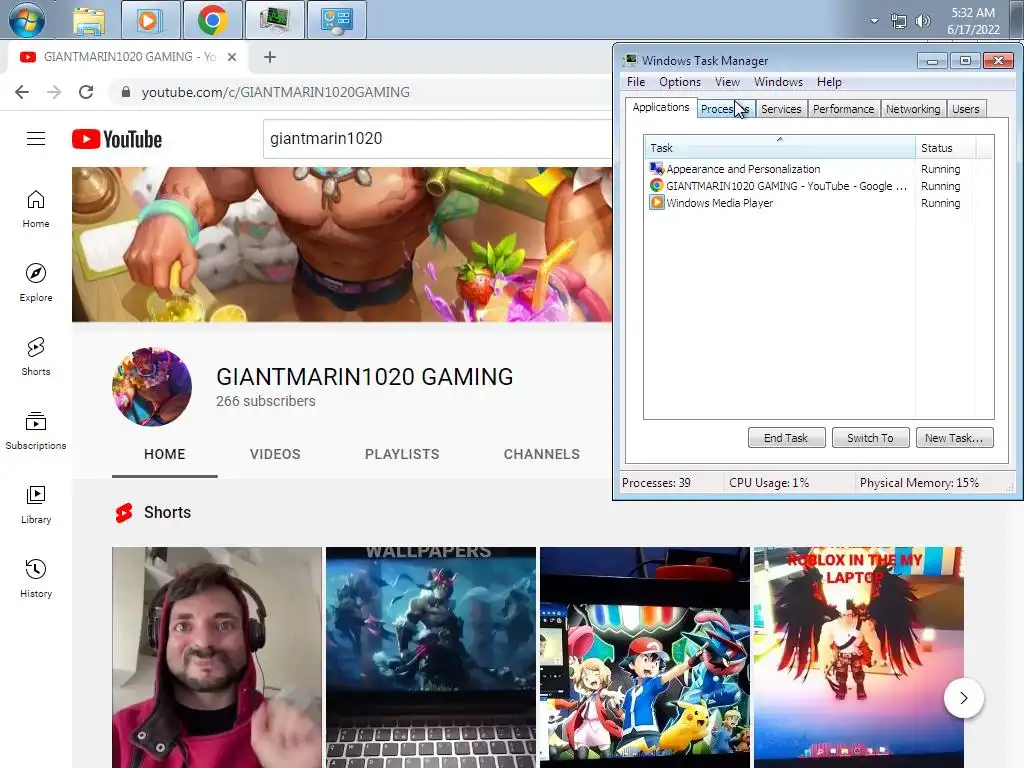The width and height of the screenshot is (1024, 768).
Task: Switch to Chrome from the taskbar
Action: (212, 20)
